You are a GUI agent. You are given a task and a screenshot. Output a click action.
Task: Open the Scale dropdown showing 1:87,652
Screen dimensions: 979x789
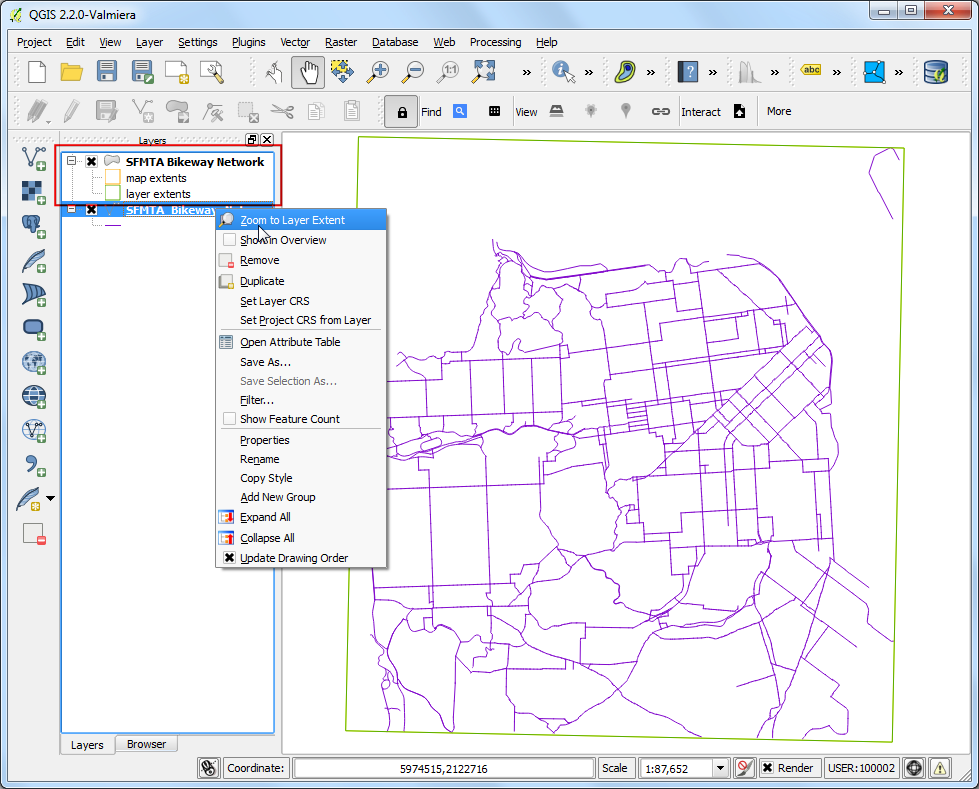[720, 768]
